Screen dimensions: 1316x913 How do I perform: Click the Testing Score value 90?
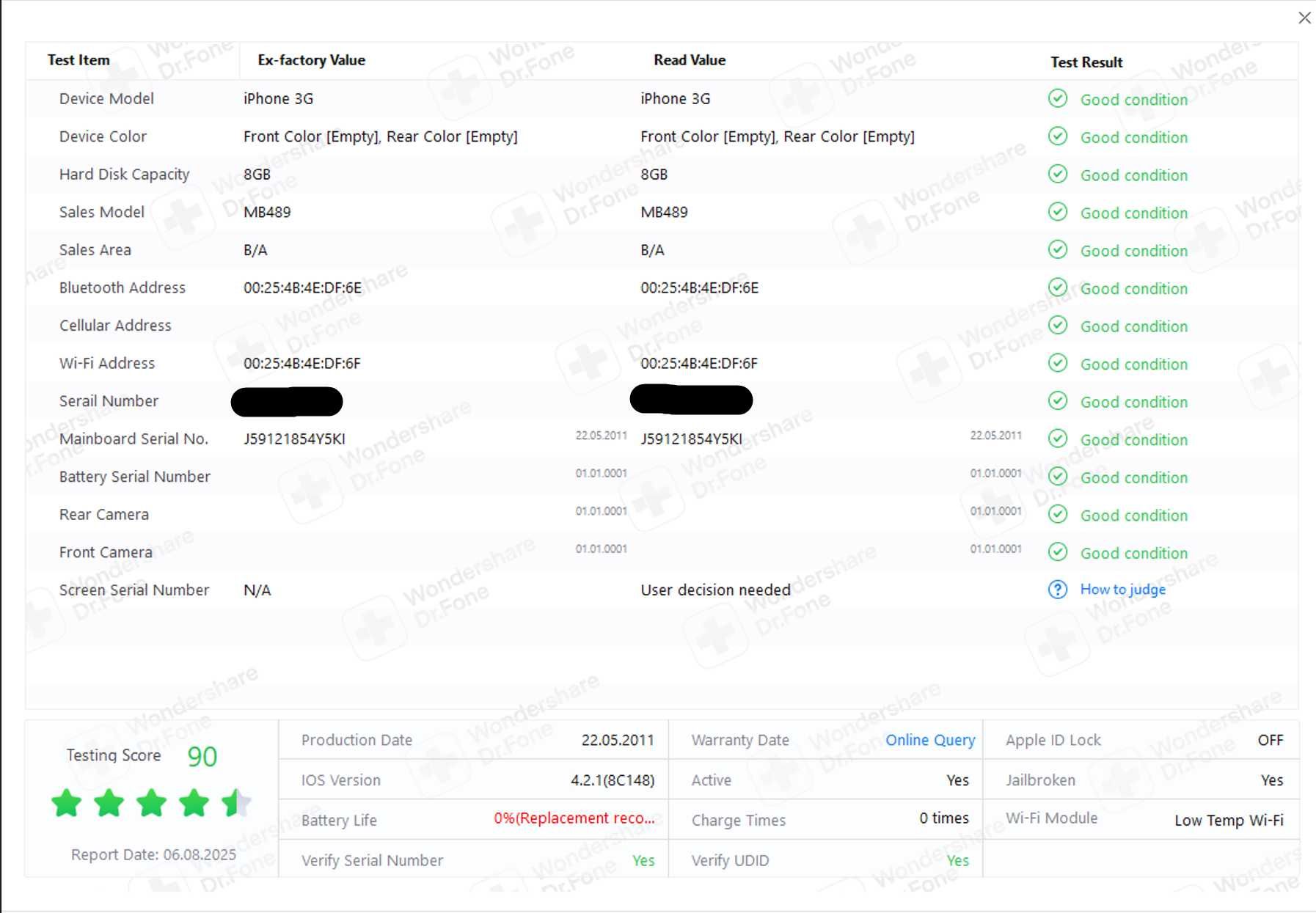(202, 756)
